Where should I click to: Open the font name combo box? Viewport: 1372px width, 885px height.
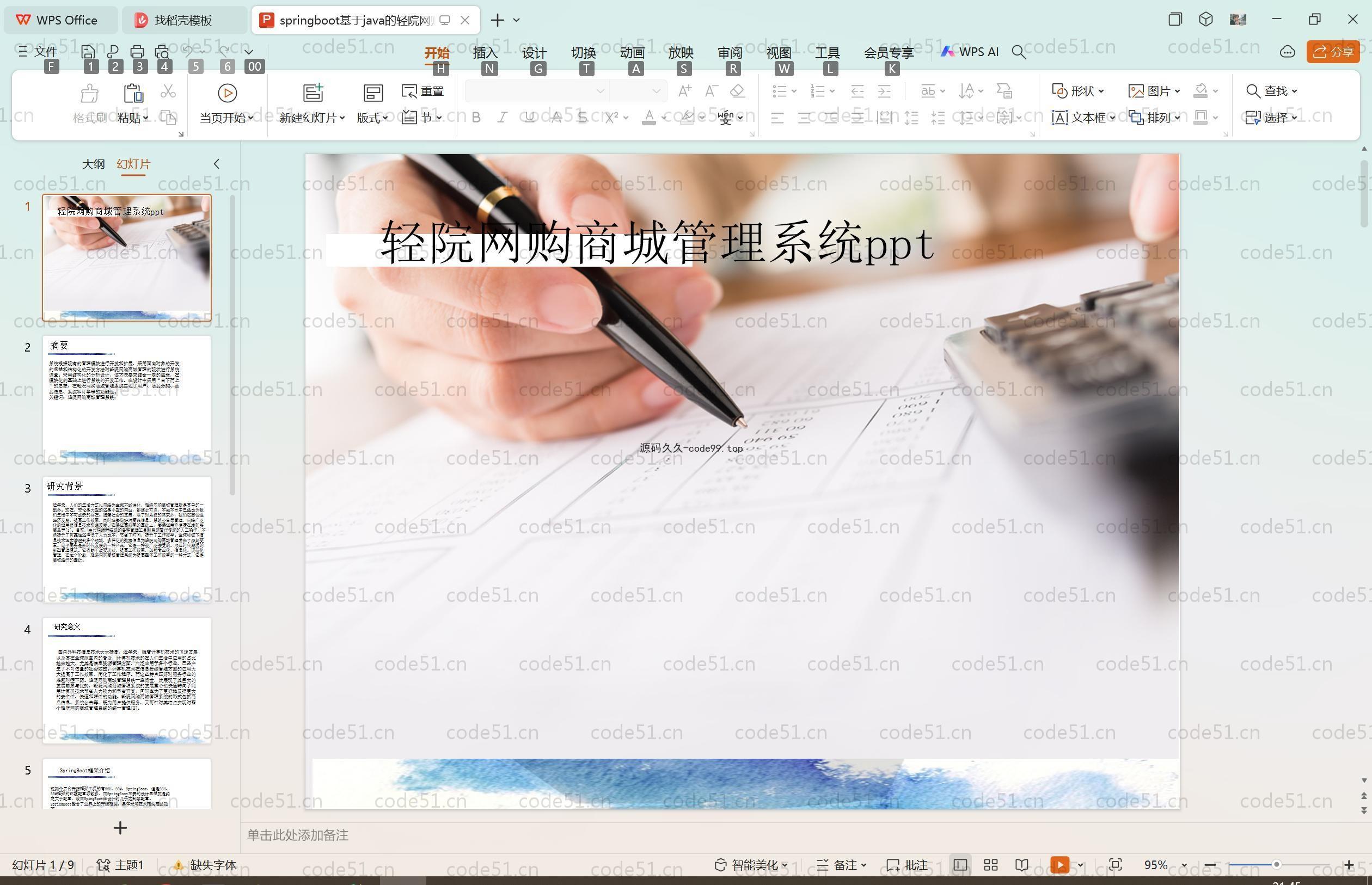pos(536,91)
